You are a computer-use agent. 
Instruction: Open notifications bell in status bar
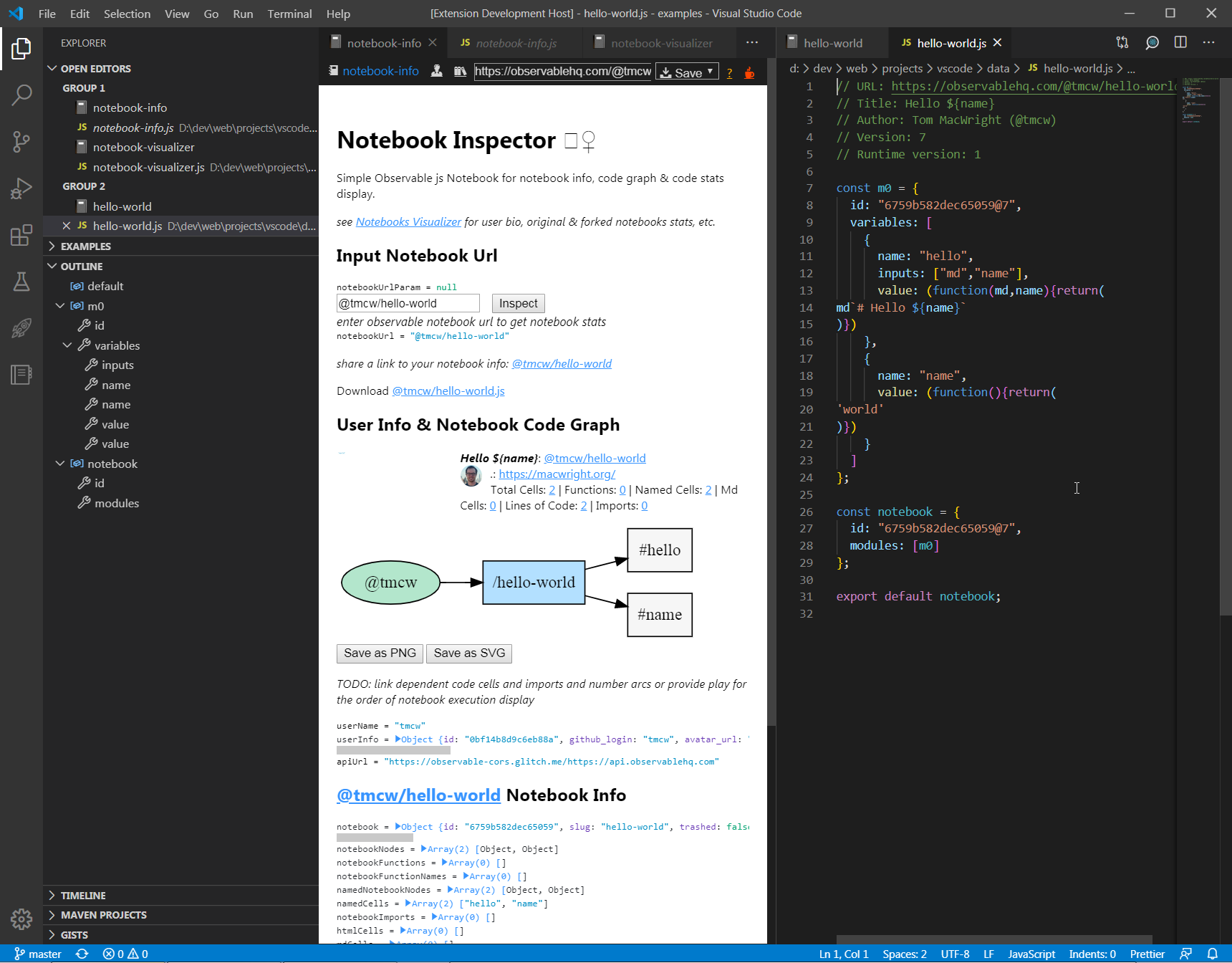[x=1213, y=954]
